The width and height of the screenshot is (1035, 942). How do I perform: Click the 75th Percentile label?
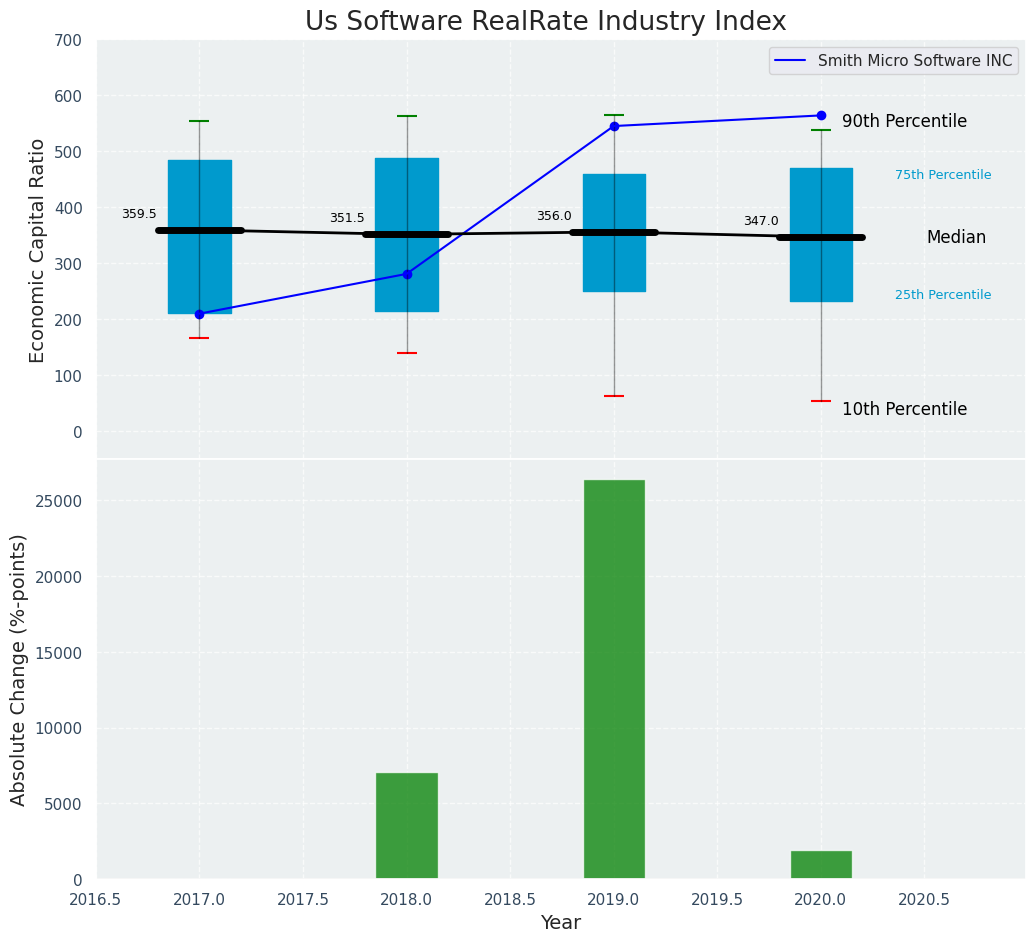[943, 175]
